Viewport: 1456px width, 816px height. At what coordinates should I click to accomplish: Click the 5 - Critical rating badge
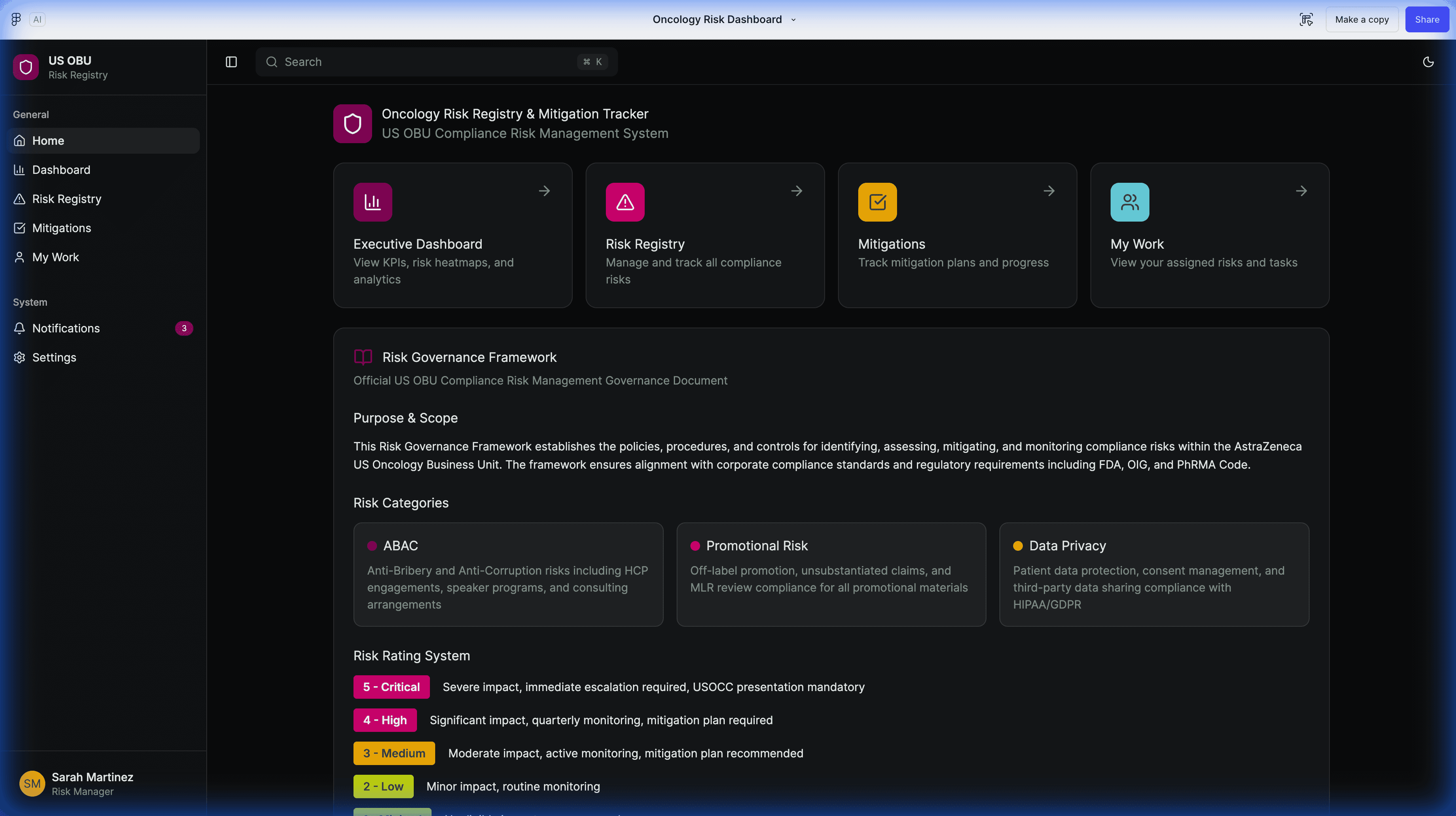click(x=391, y=687)
